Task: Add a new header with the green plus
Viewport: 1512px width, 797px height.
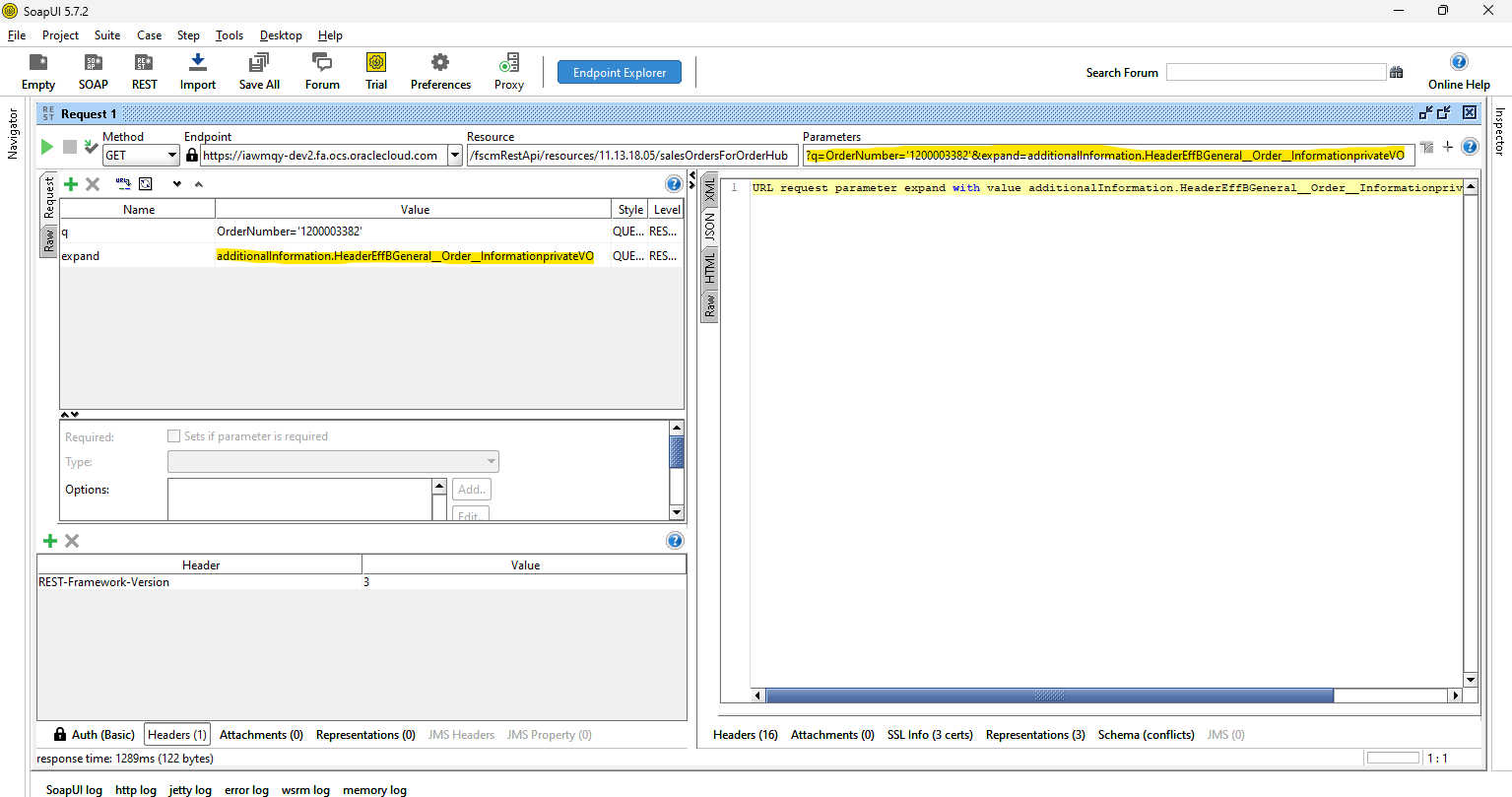Action: (50, 541)
